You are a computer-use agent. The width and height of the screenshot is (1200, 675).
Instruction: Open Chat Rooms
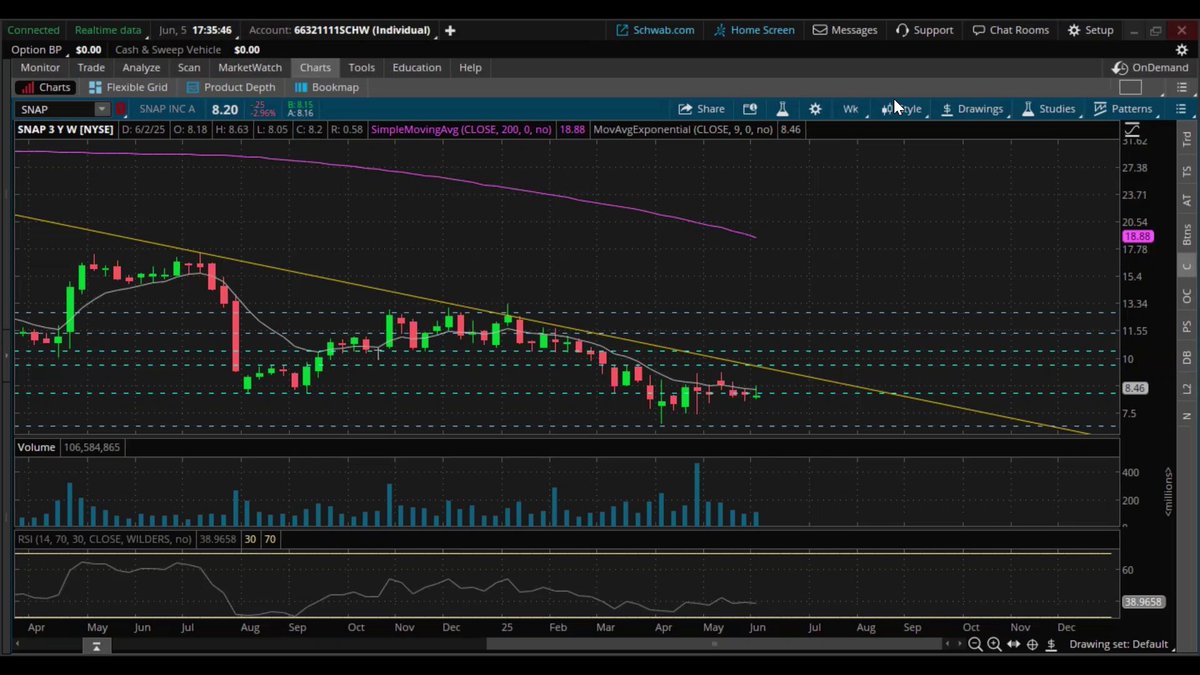(x=1011, y=30)
